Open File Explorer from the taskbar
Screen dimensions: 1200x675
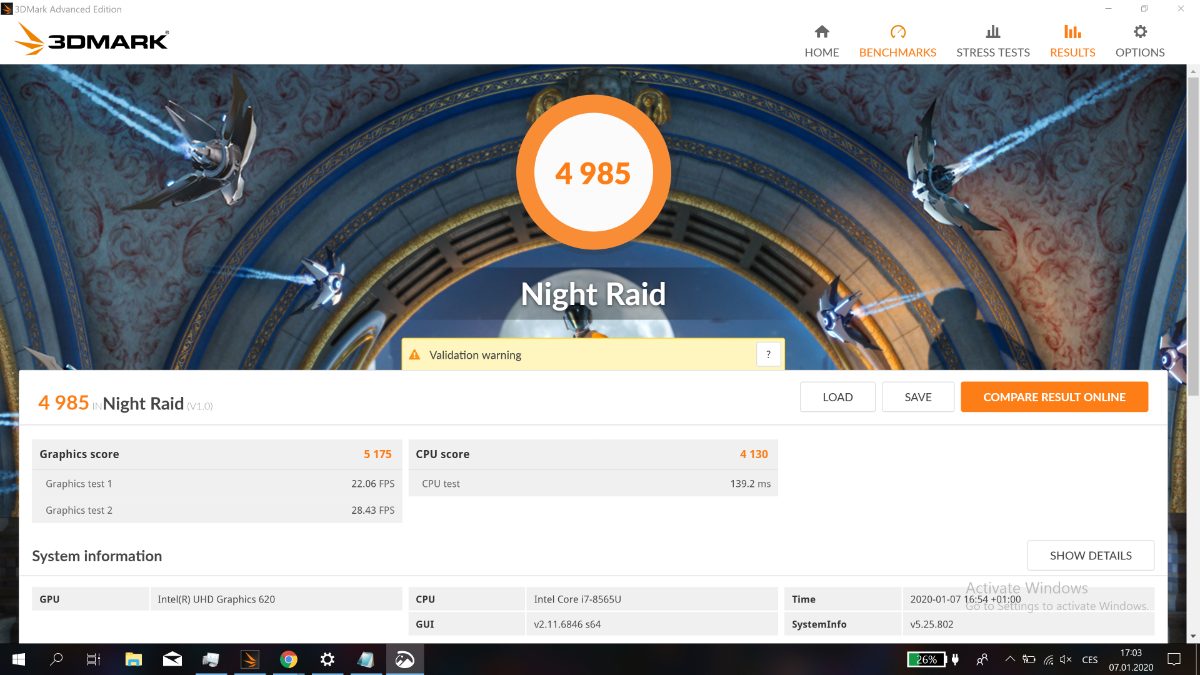[x=134, y=659]
